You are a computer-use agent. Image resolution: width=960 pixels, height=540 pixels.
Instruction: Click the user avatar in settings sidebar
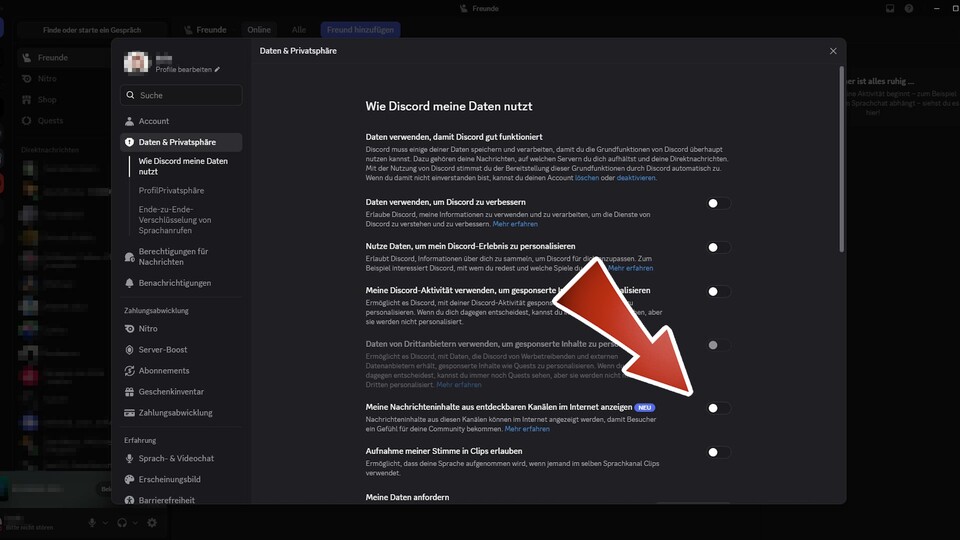[136, 62]
